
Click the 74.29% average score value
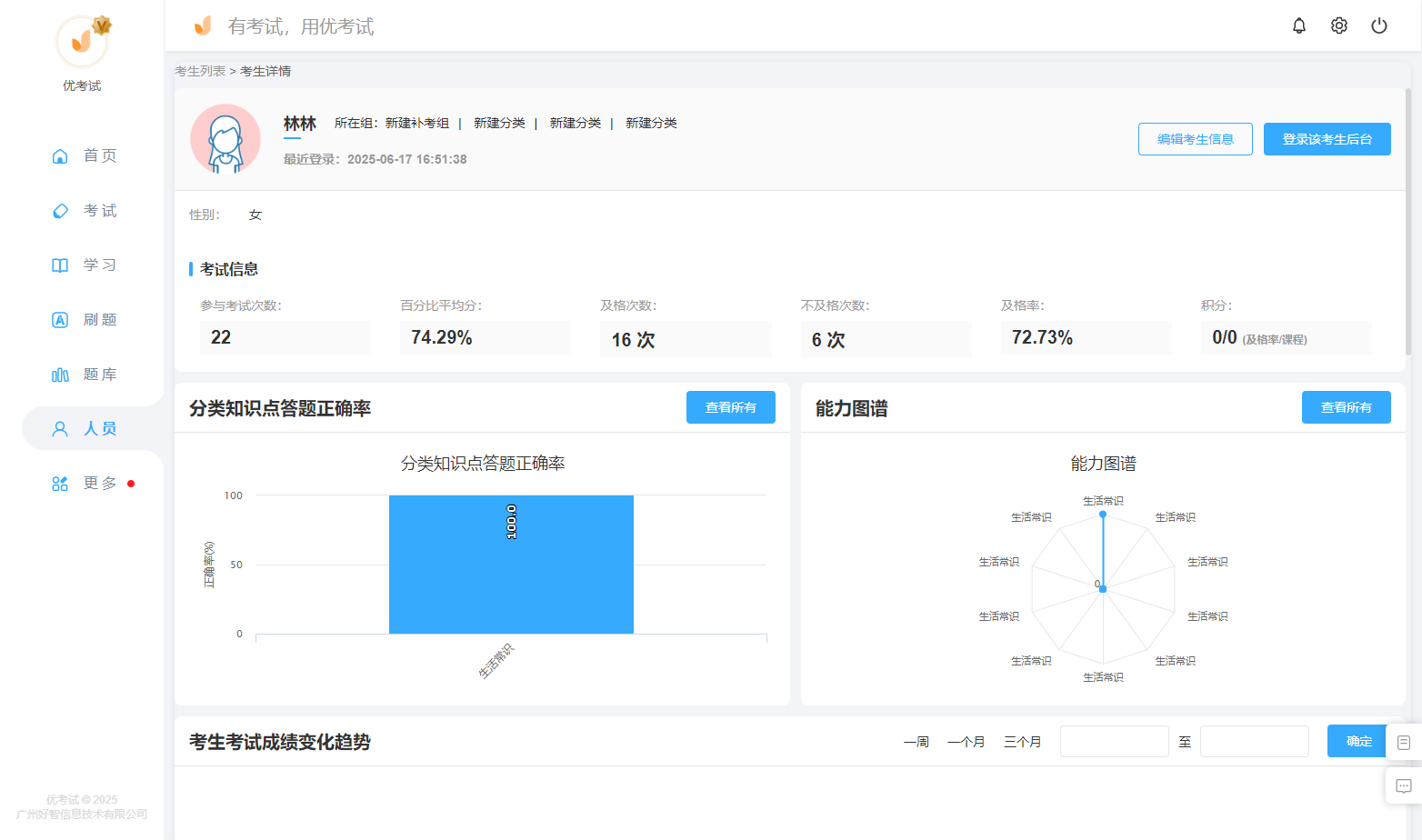click(442, 337)
